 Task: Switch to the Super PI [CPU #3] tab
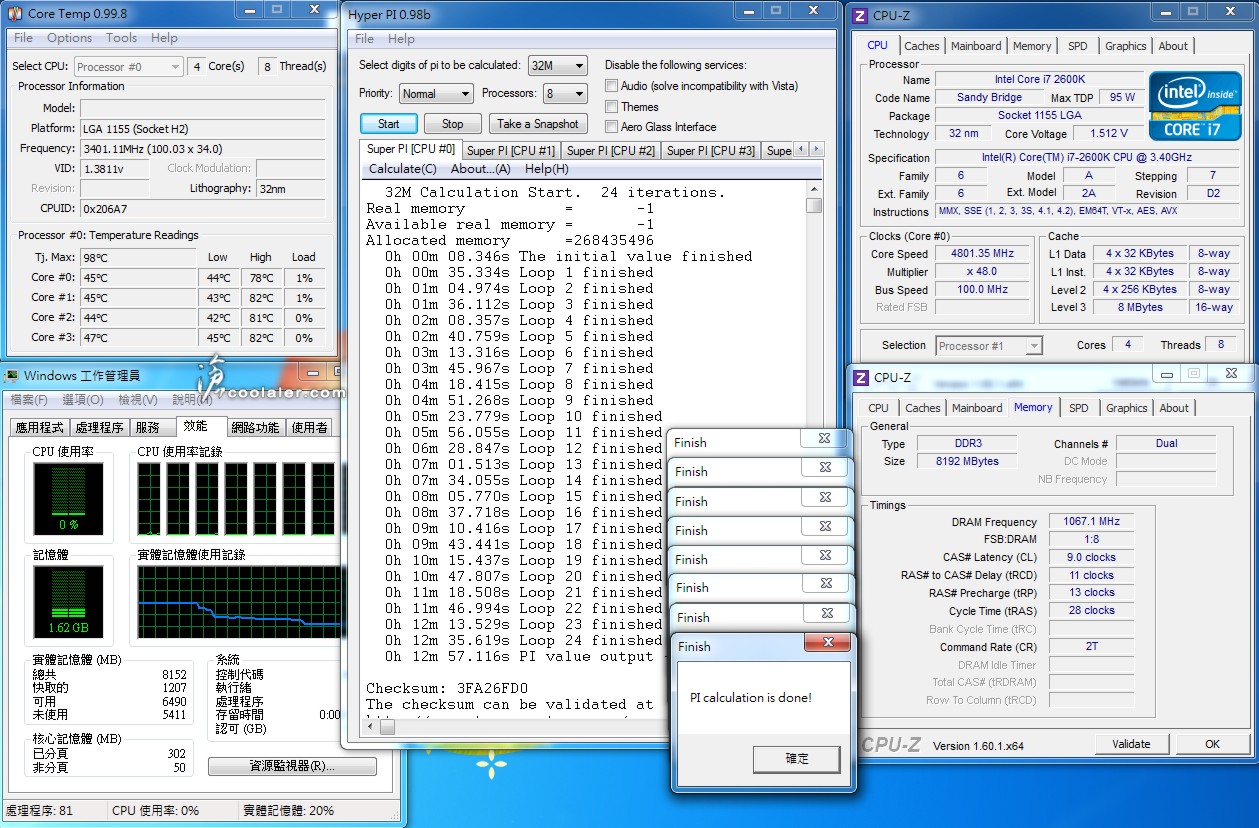[711, 151]
